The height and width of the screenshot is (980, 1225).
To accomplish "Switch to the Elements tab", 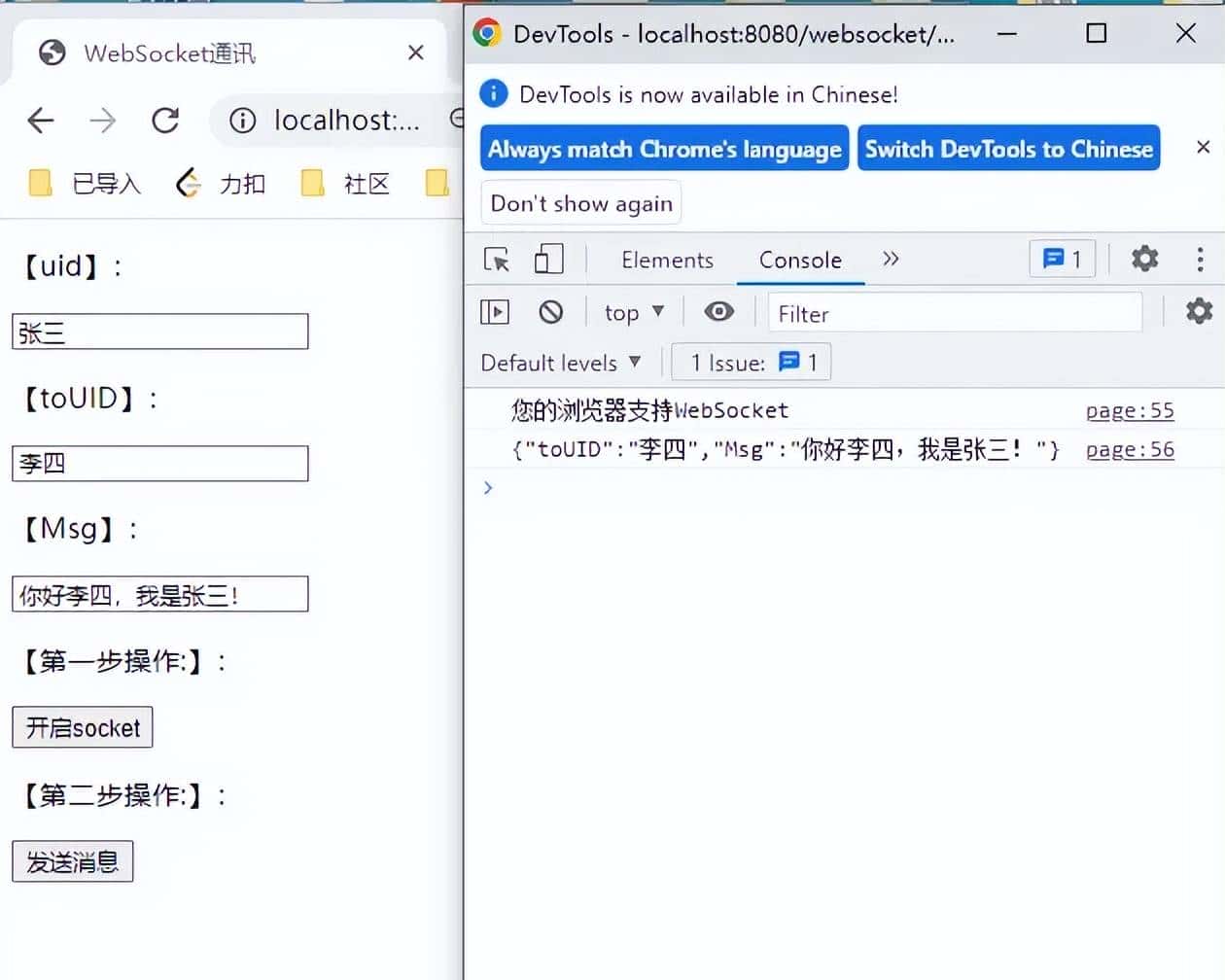I will 667,260.
